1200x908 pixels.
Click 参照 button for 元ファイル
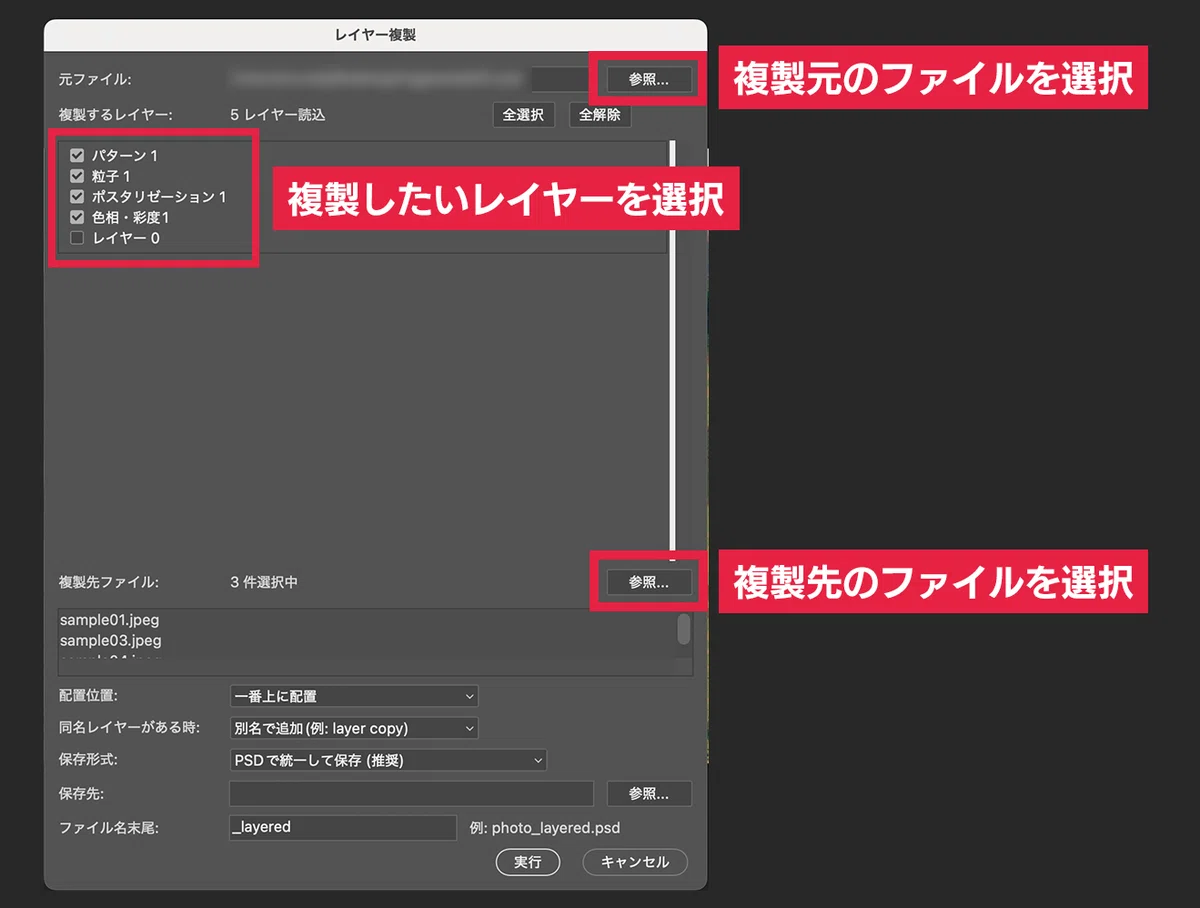[649, 79]
